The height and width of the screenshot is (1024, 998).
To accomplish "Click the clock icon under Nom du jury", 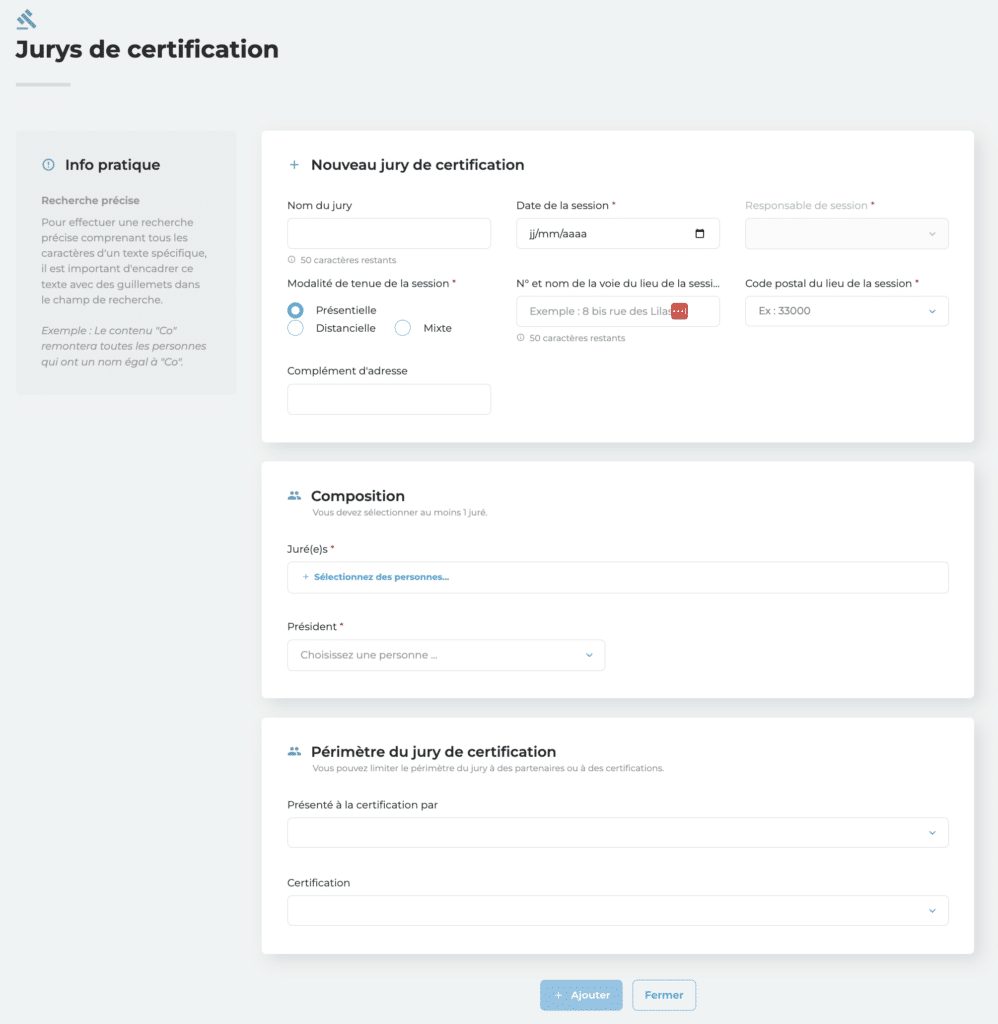I will [x=292, y=260].
